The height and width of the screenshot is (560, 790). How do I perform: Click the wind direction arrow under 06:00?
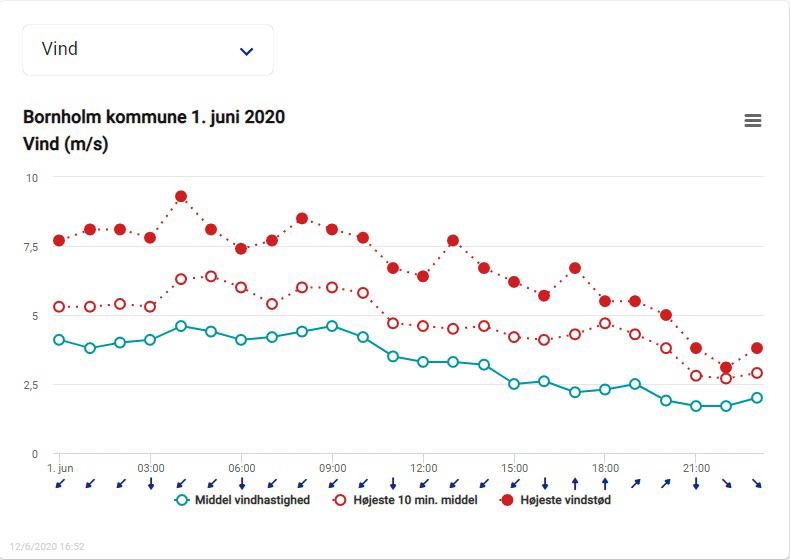click(x=241, y=484)
